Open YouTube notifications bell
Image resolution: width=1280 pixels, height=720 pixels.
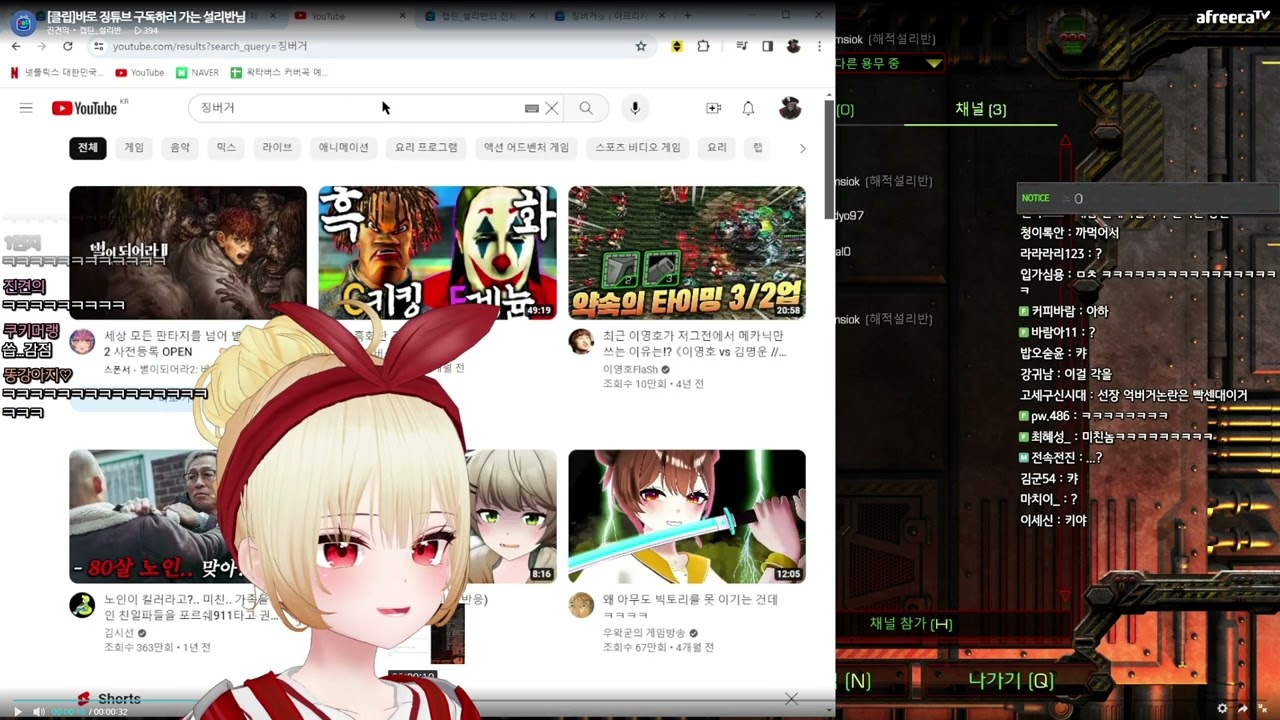pos(748,108)
